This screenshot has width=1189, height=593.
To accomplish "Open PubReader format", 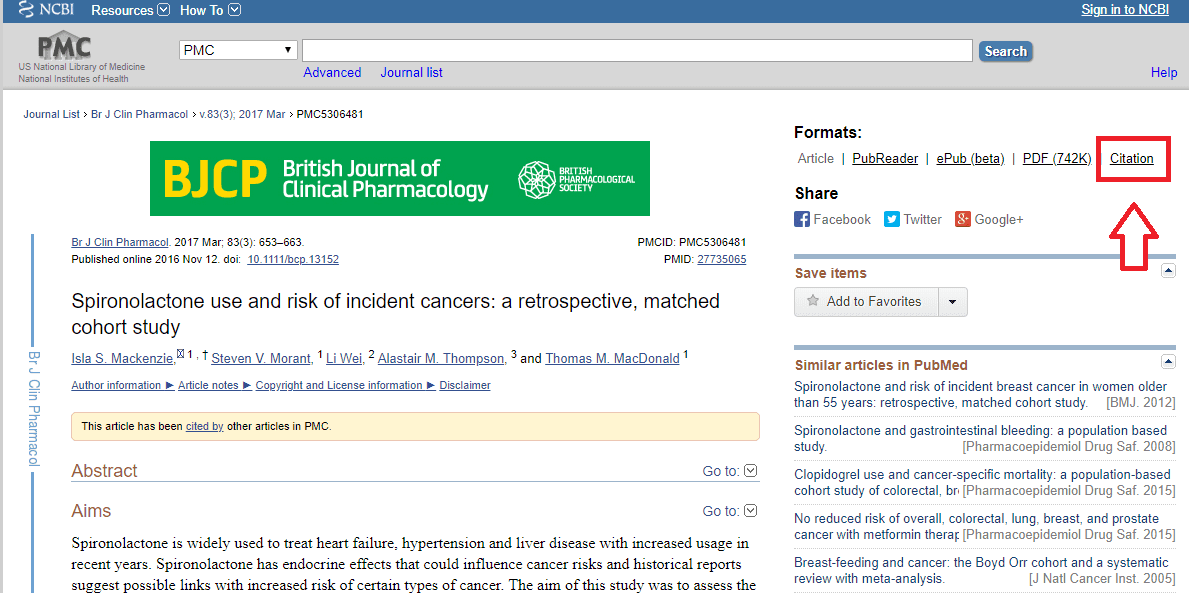I will [885, 158].
